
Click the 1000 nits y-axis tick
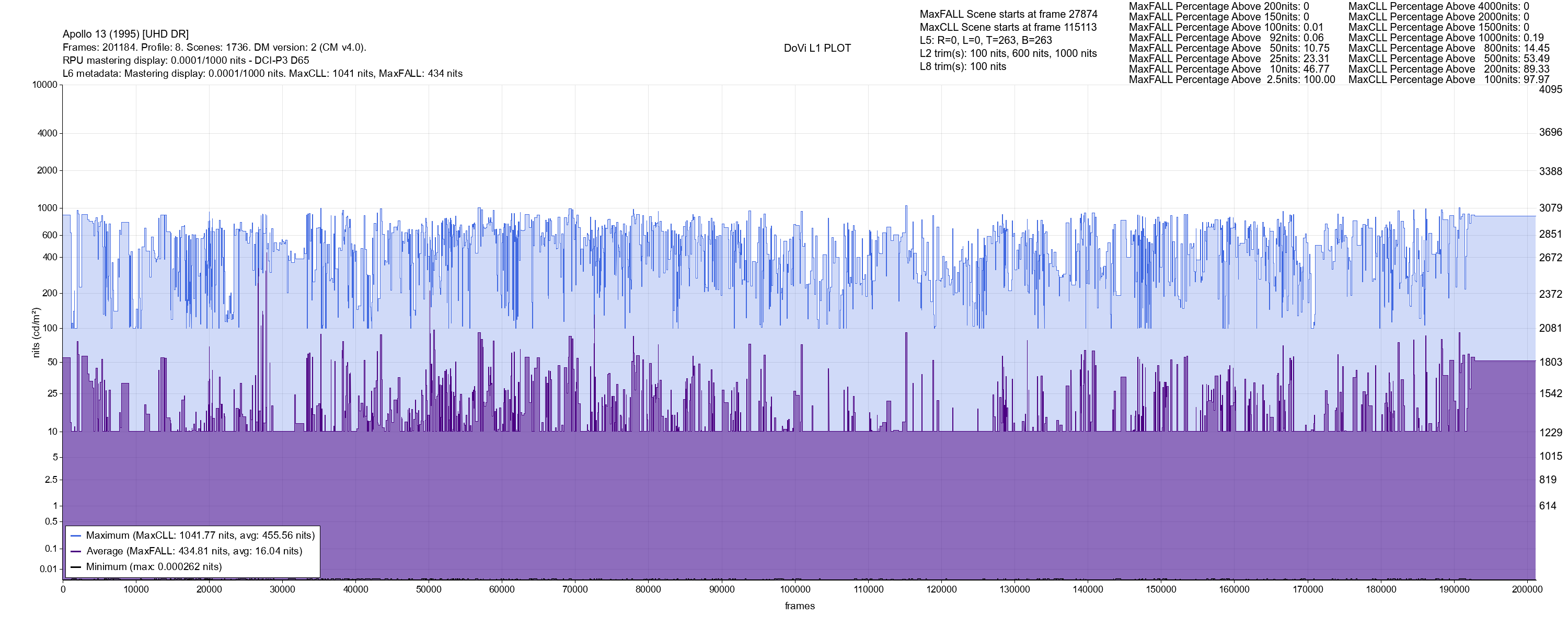click(x=48, y=208)
